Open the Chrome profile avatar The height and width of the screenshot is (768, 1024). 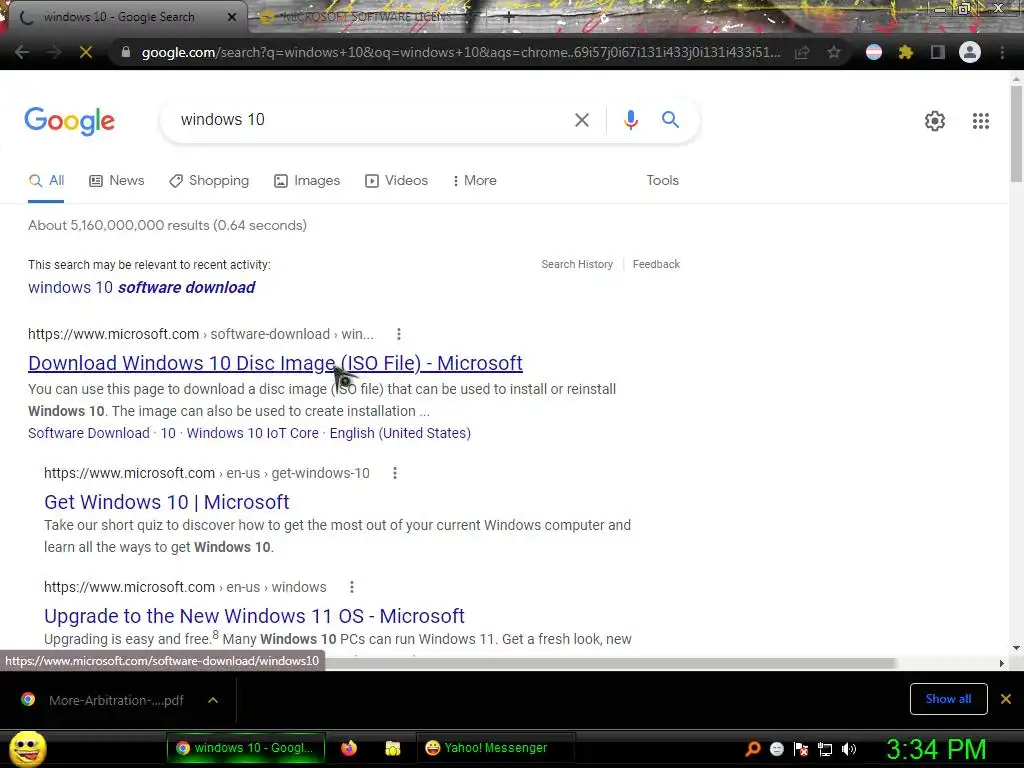click(x=970, y=52)
